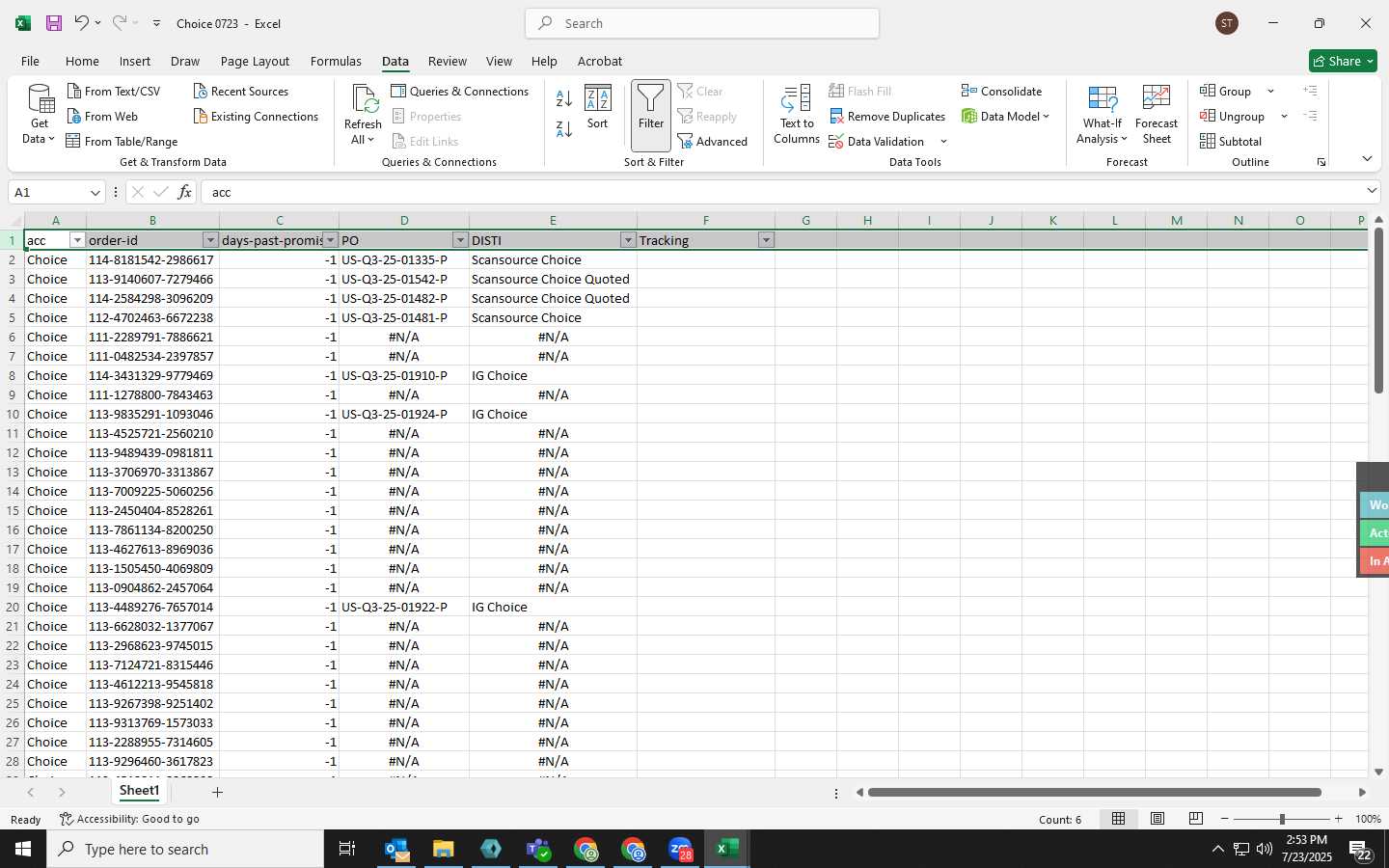Click the zoom slider handle
This screenshot has height=868, width=1389.
point(1282,819)
